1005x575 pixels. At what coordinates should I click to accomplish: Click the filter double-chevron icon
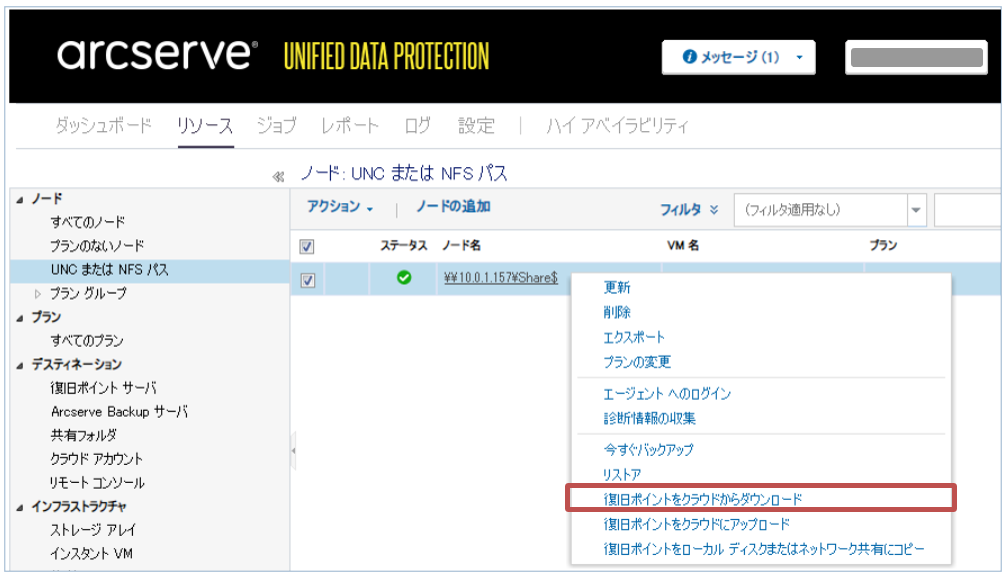[x=714, y=210]
